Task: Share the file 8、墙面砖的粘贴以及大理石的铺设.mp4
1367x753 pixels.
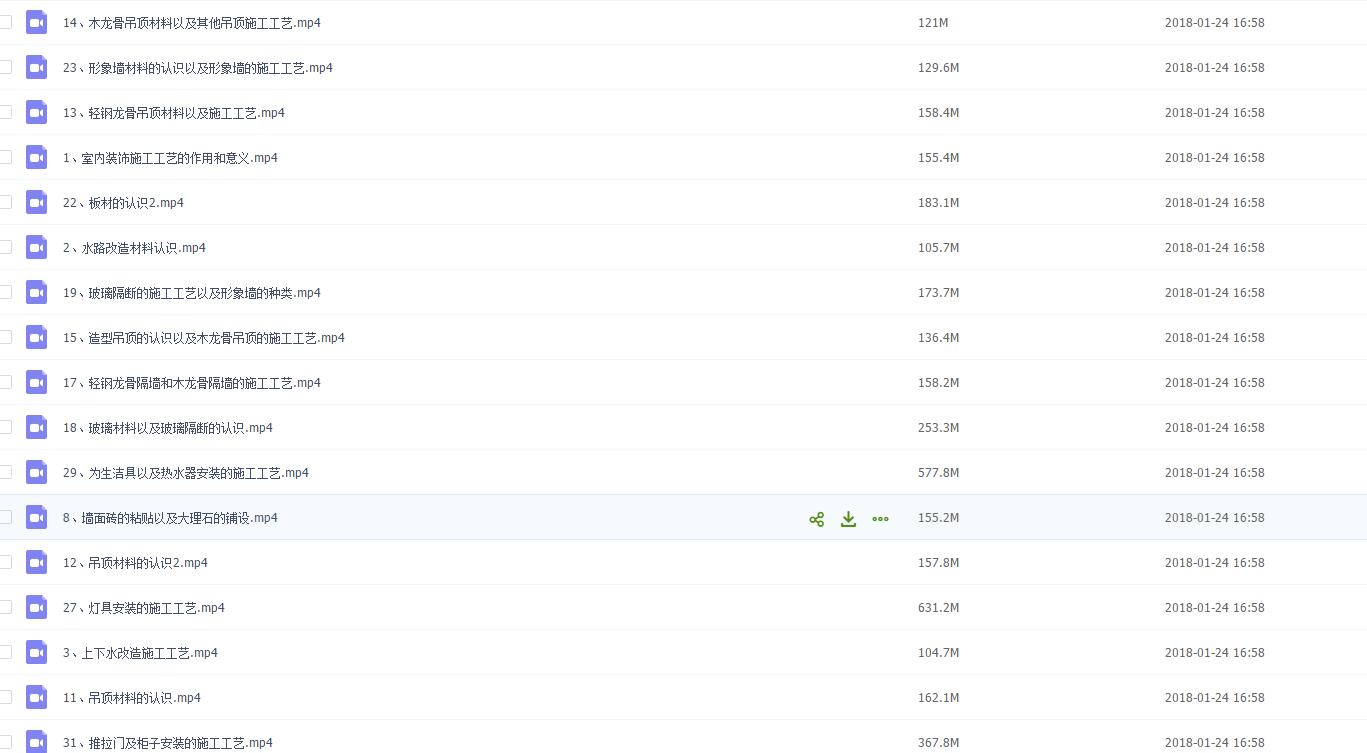Action: pyautogui.click(x=817, y=519)
